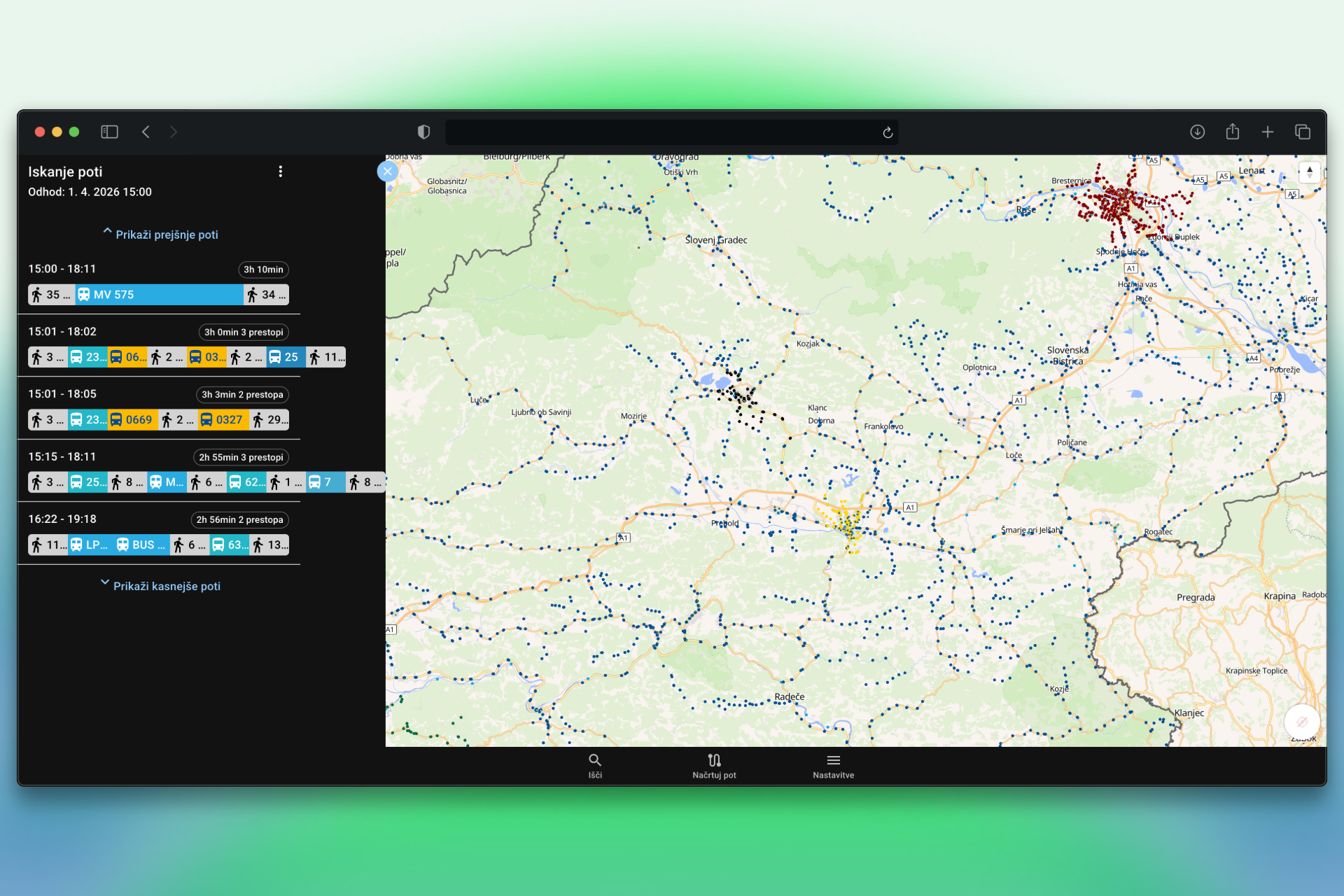Click the Safari share icon
1344x896 pixels.
[x=1233, y=132]
